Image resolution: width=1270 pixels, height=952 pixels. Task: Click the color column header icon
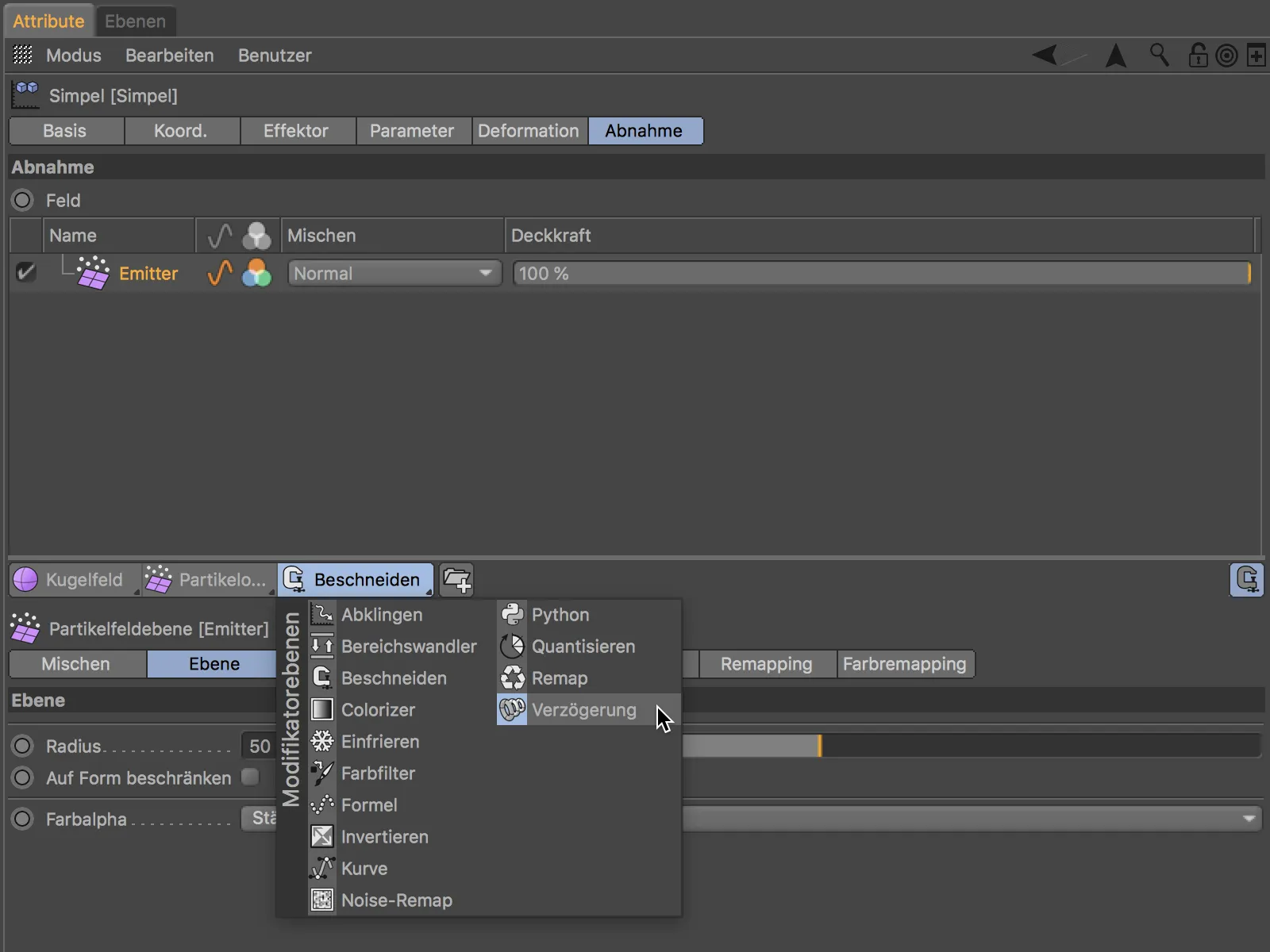tap(256, 236)
